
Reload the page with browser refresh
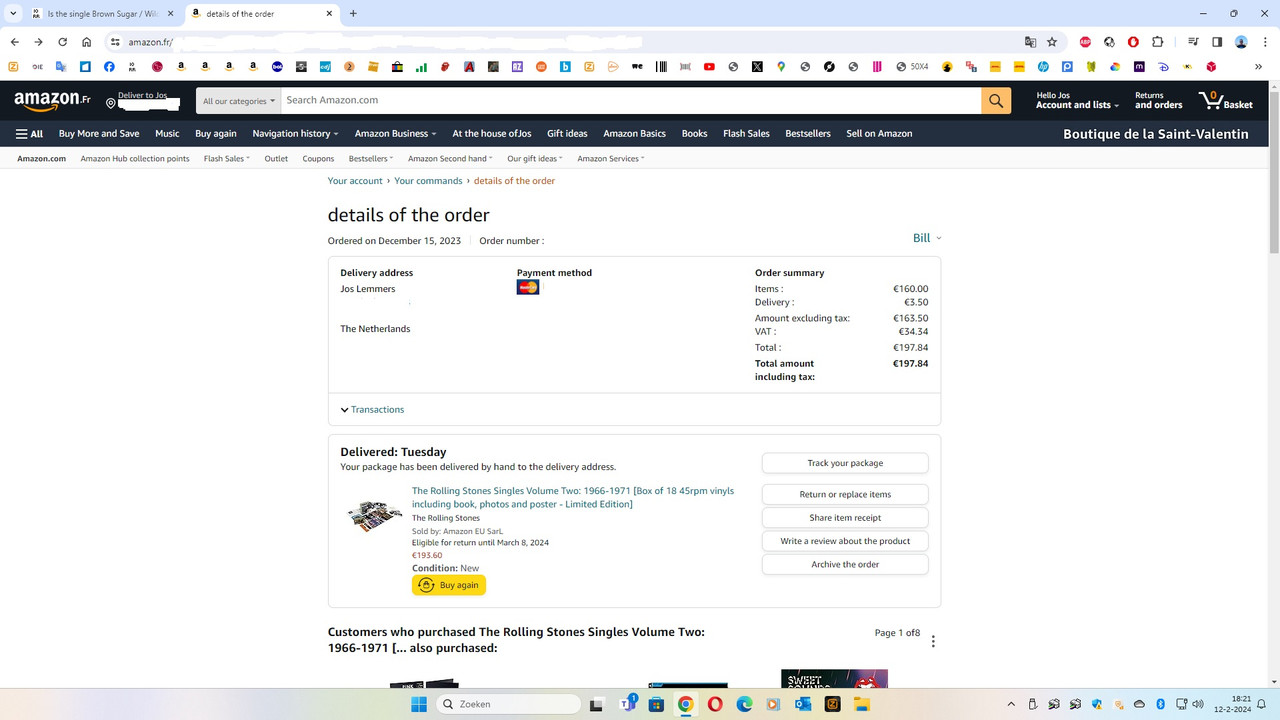pos(62,42)
